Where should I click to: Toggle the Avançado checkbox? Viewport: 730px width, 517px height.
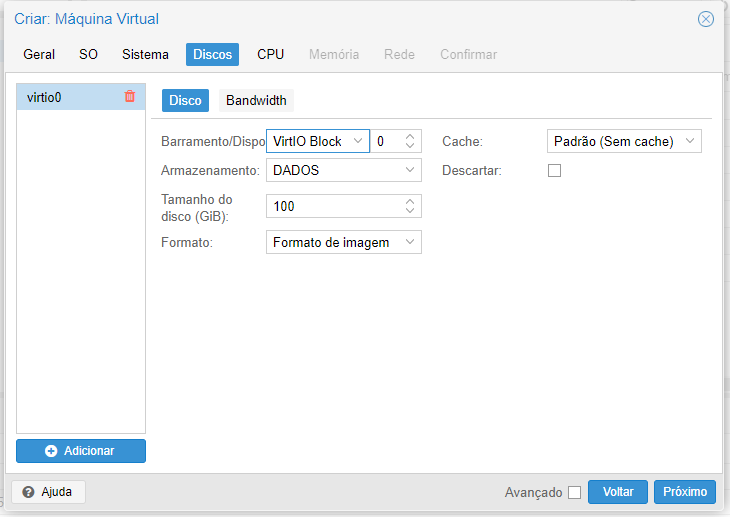(x=575, y=492)
